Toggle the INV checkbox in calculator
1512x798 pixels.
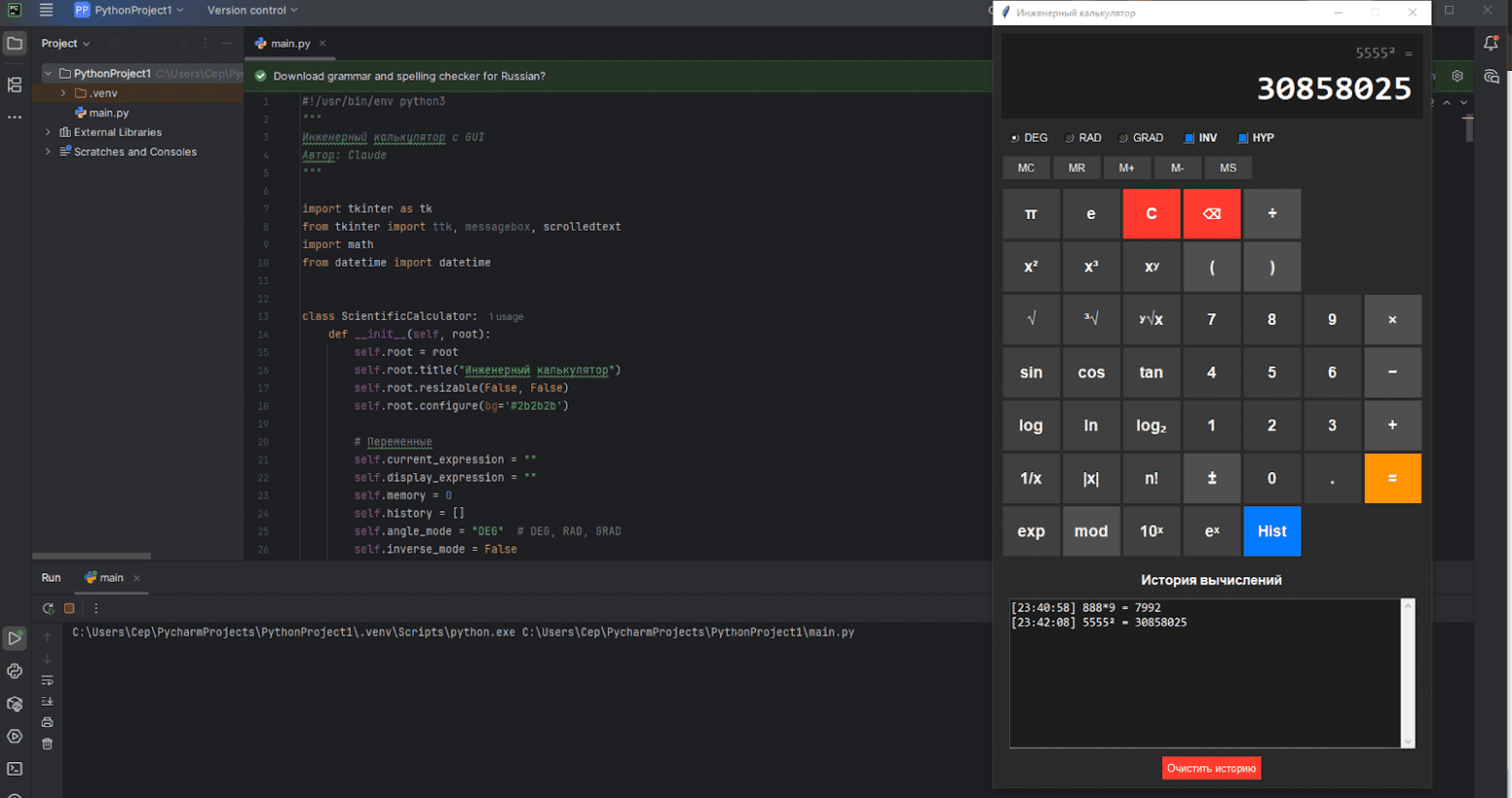[x=1190, y=138]
